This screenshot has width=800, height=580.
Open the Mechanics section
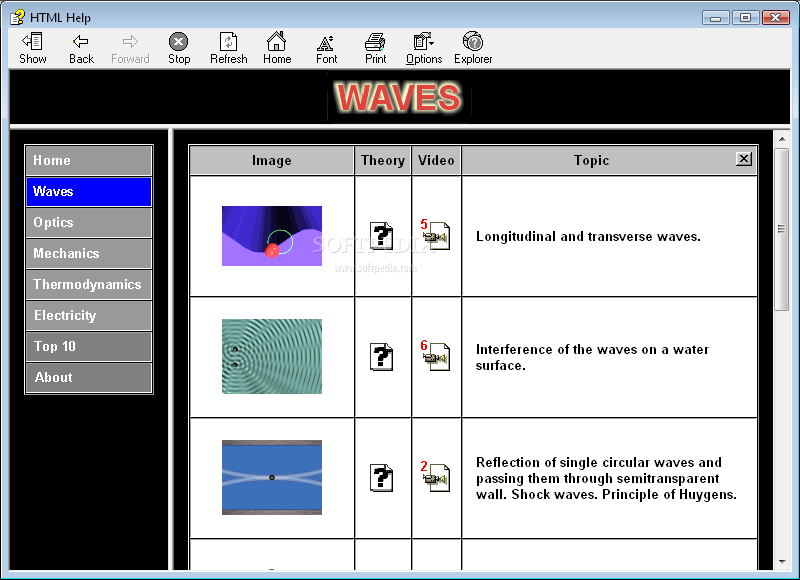89,254
